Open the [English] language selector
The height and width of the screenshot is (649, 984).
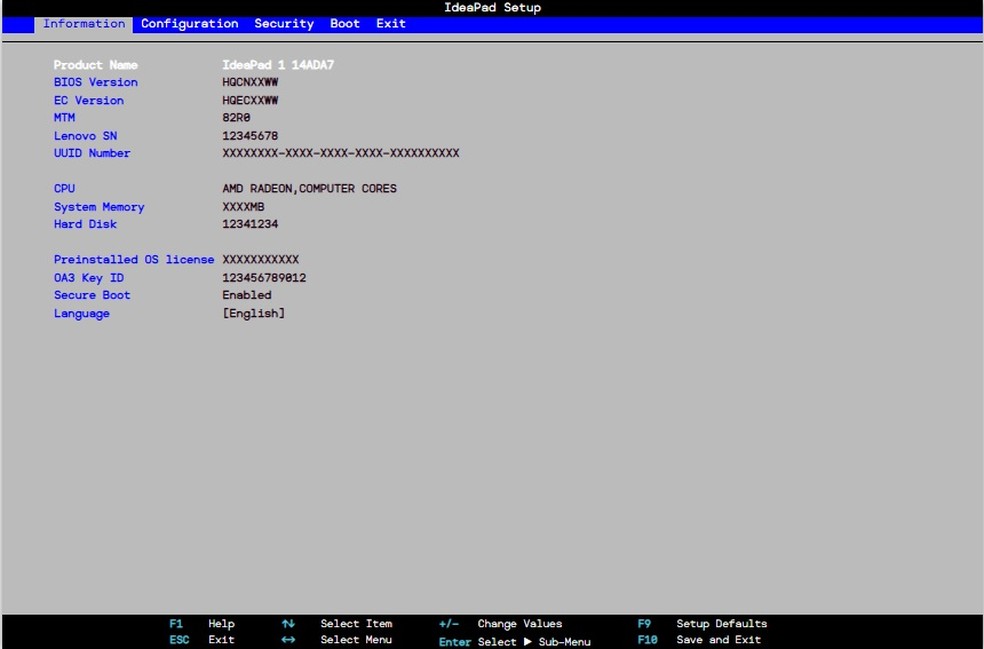pos(253,314)
